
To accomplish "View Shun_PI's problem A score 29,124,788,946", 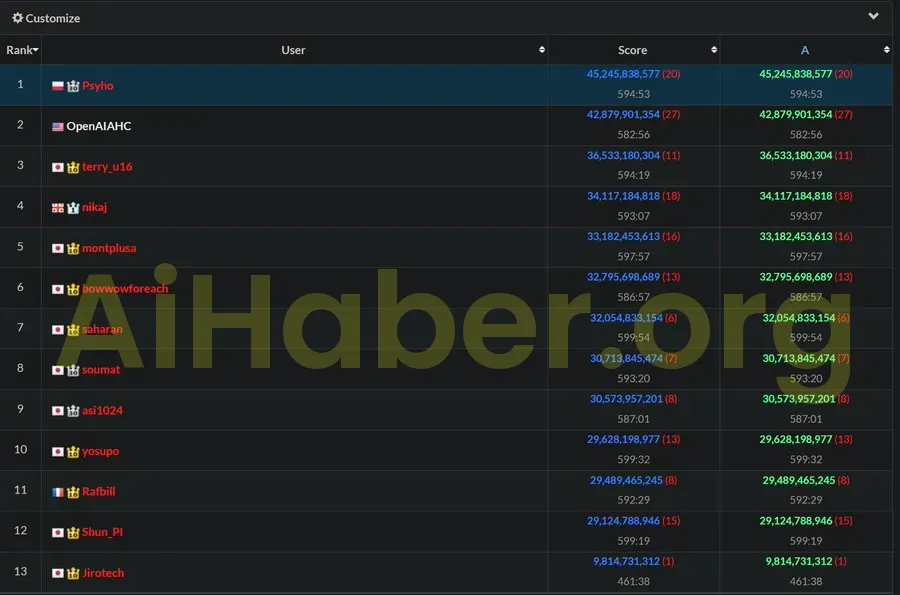I will pos(796,521).
